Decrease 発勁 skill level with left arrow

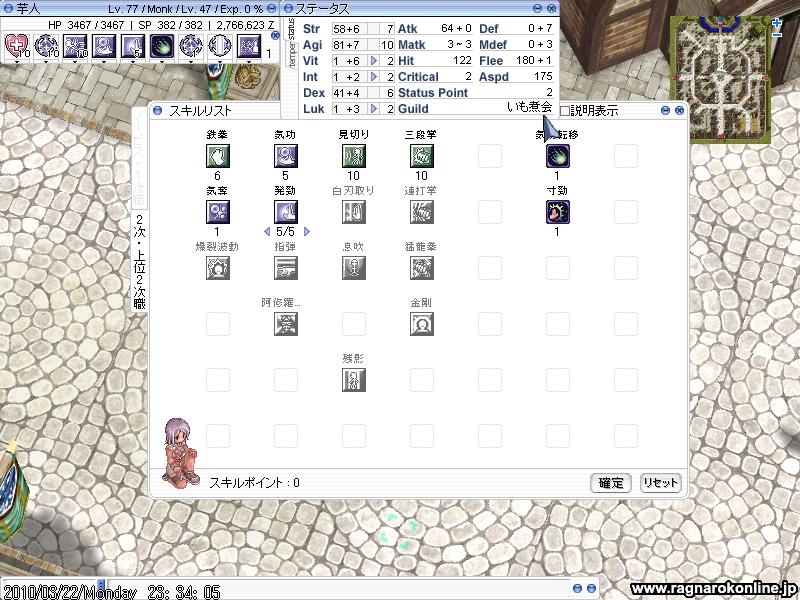click(x=267, y=232)
